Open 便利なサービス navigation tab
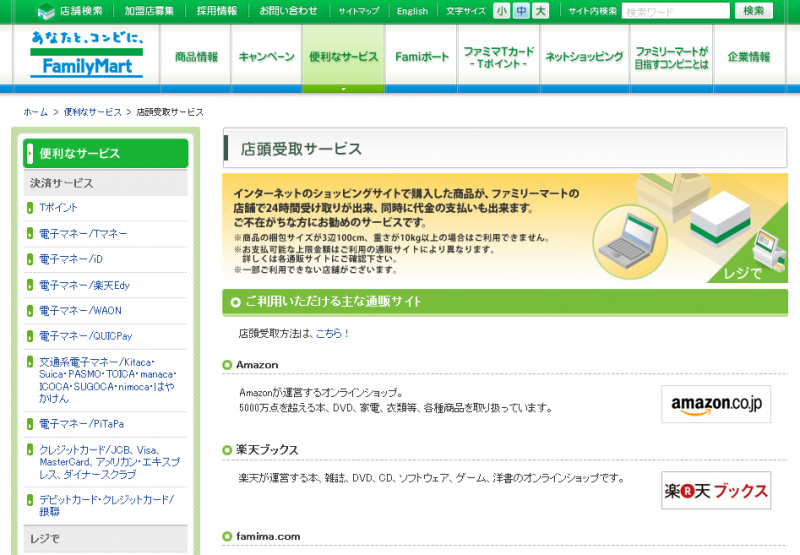Screen dimensions: 800x555 coord(343,57)
